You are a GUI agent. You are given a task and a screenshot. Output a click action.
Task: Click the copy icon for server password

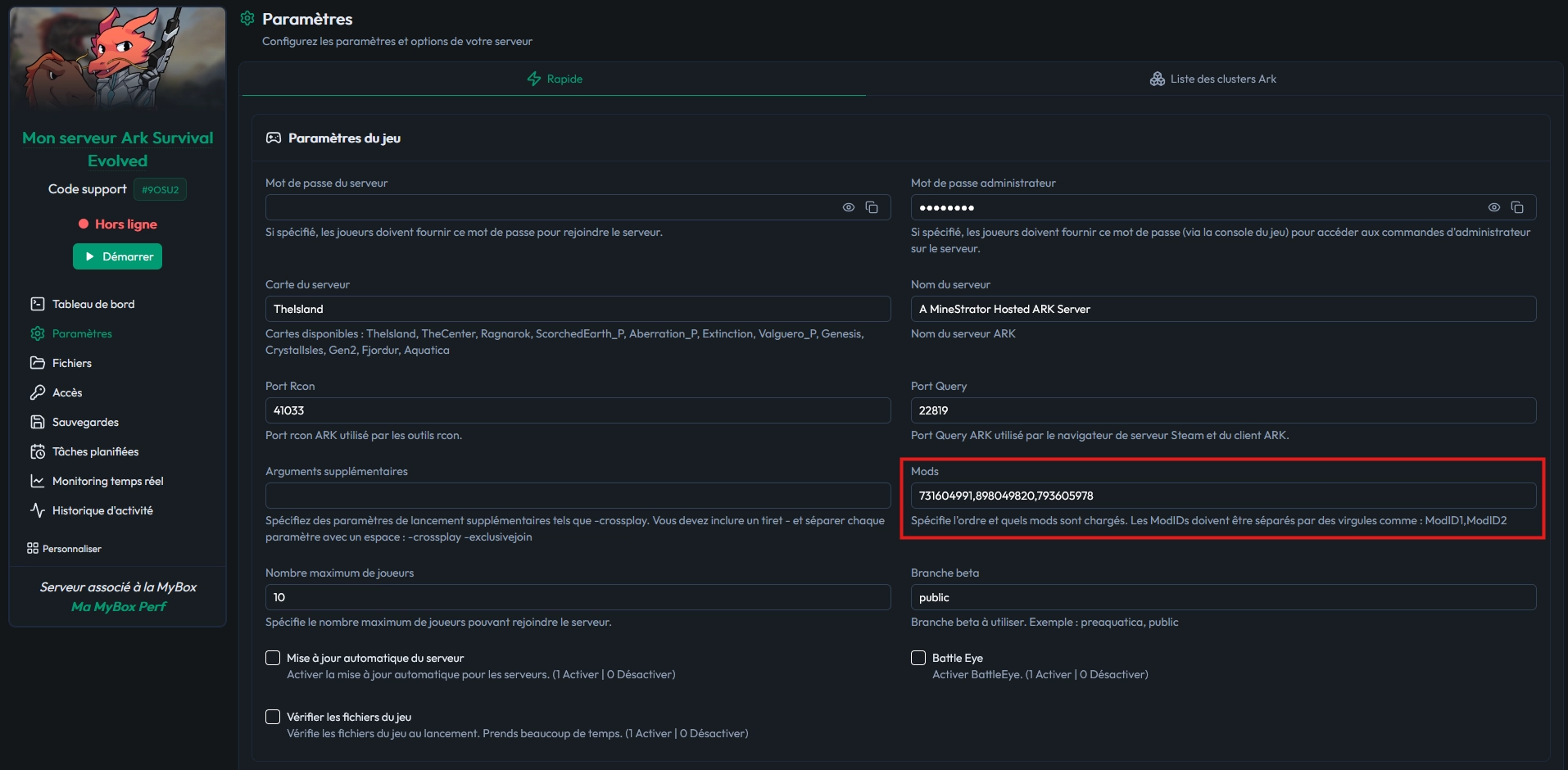point(872,207)
